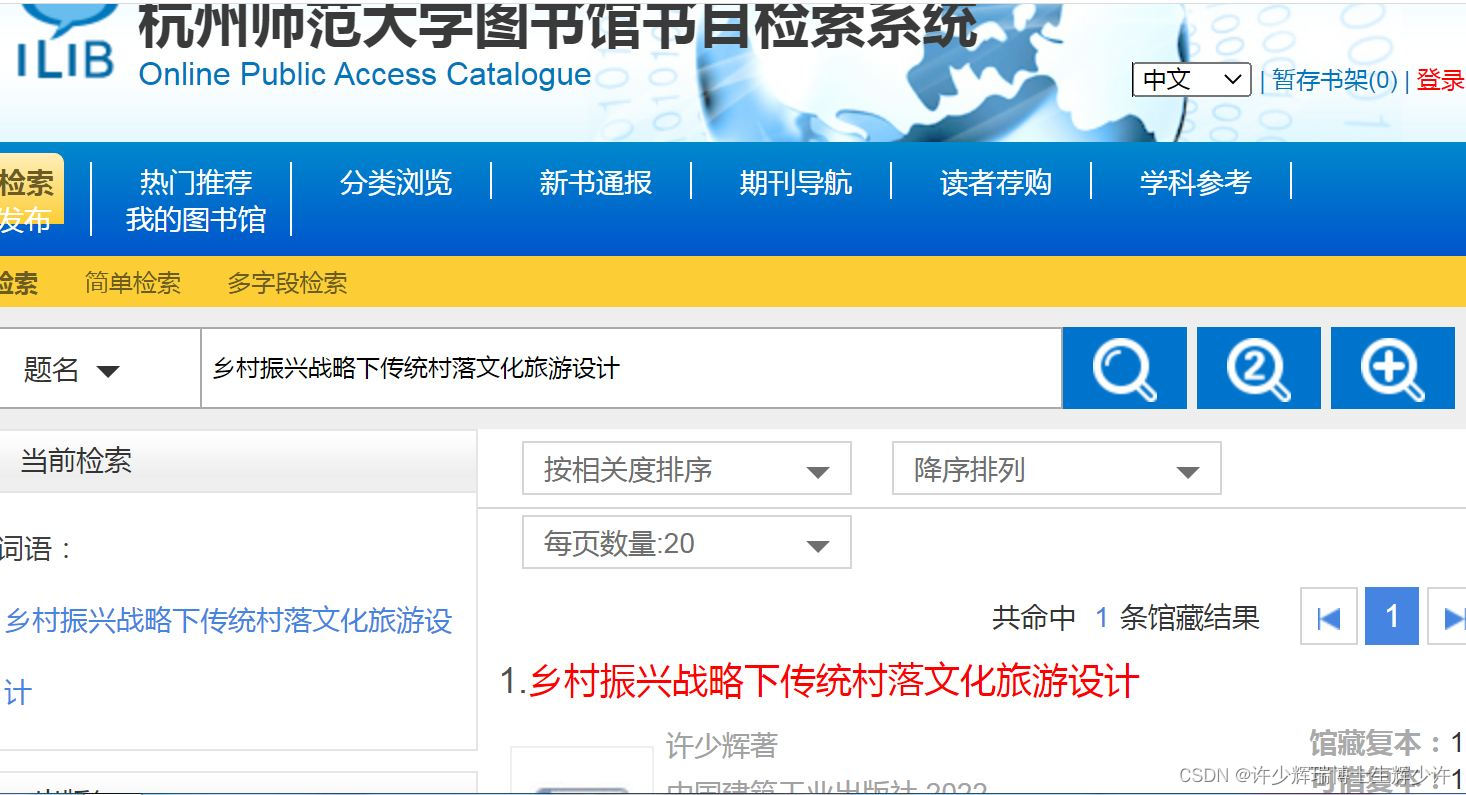Click the Online Public Access Catalogue subtitle
The image size is (1466, 795).
tap(365, 75)
